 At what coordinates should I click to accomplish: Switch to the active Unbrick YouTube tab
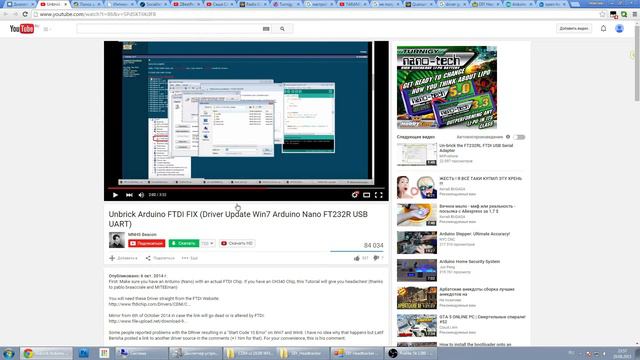(x=53, y=4)
